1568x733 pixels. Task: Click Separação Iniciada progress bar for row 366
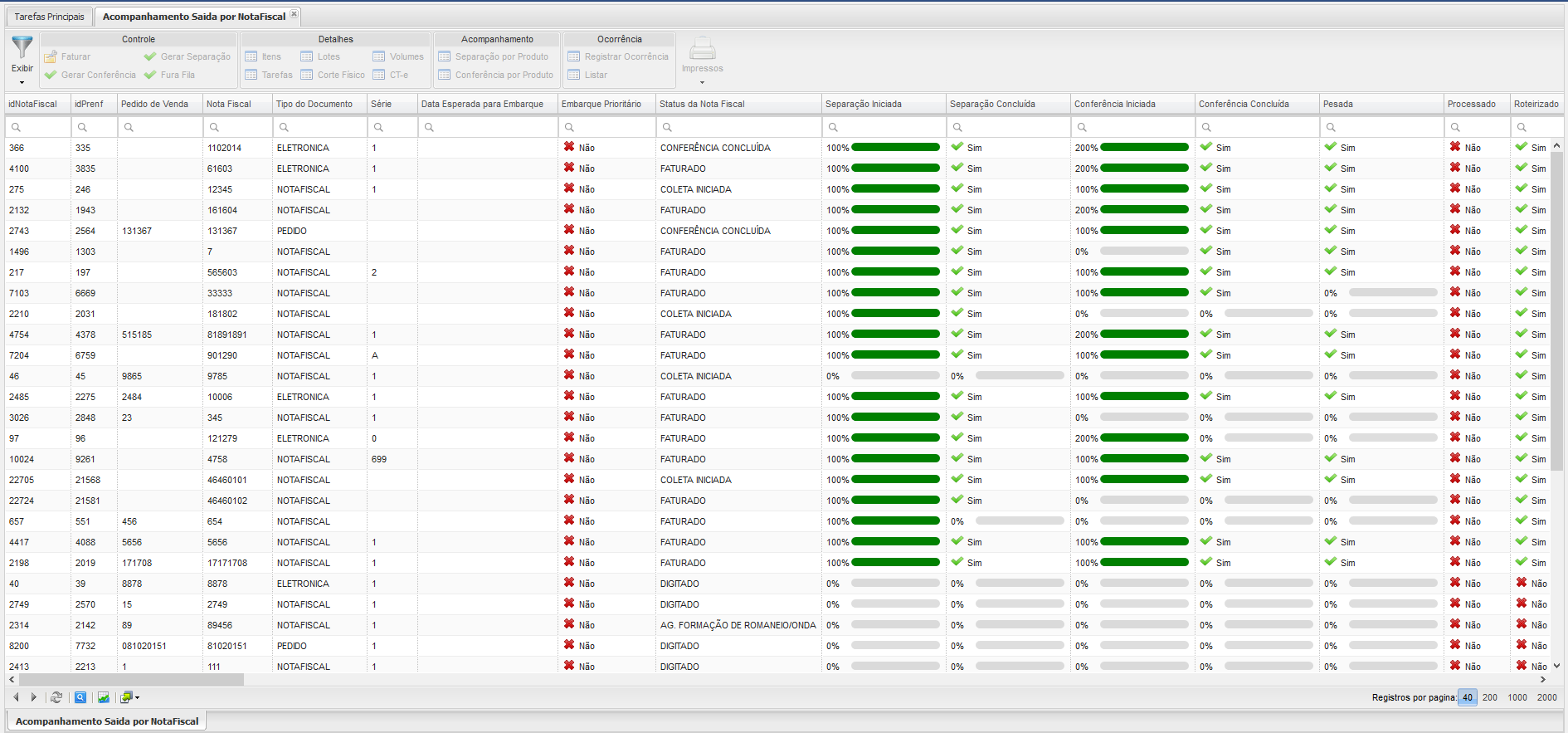895,147
